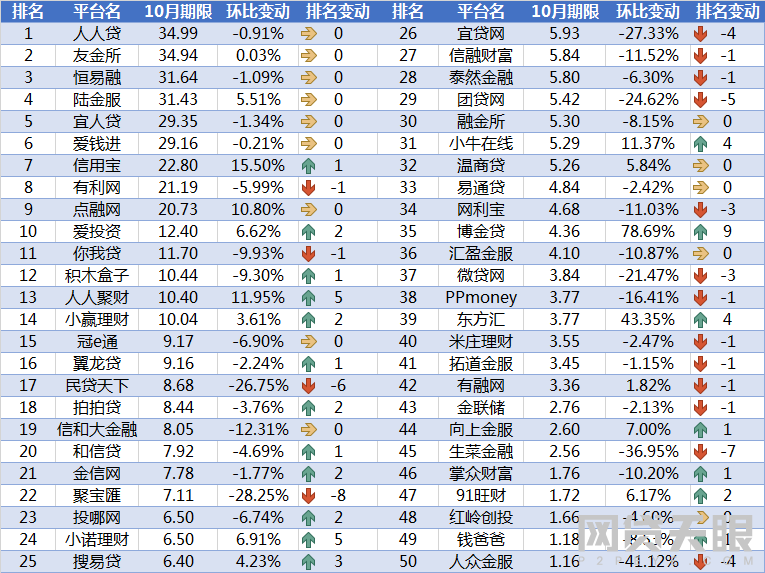Select the 宜人贷 platform name cell

tap(97, 122)
